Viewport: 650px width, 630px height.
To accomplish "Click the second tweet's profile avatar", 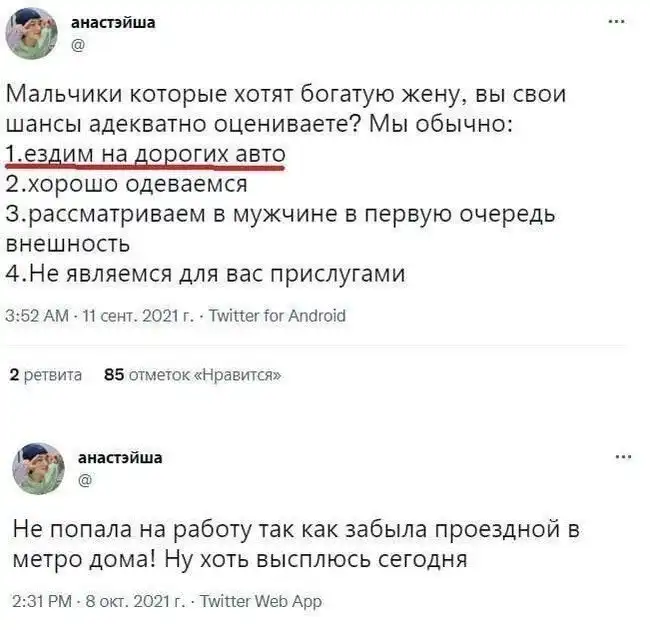I will pos(38,467).
